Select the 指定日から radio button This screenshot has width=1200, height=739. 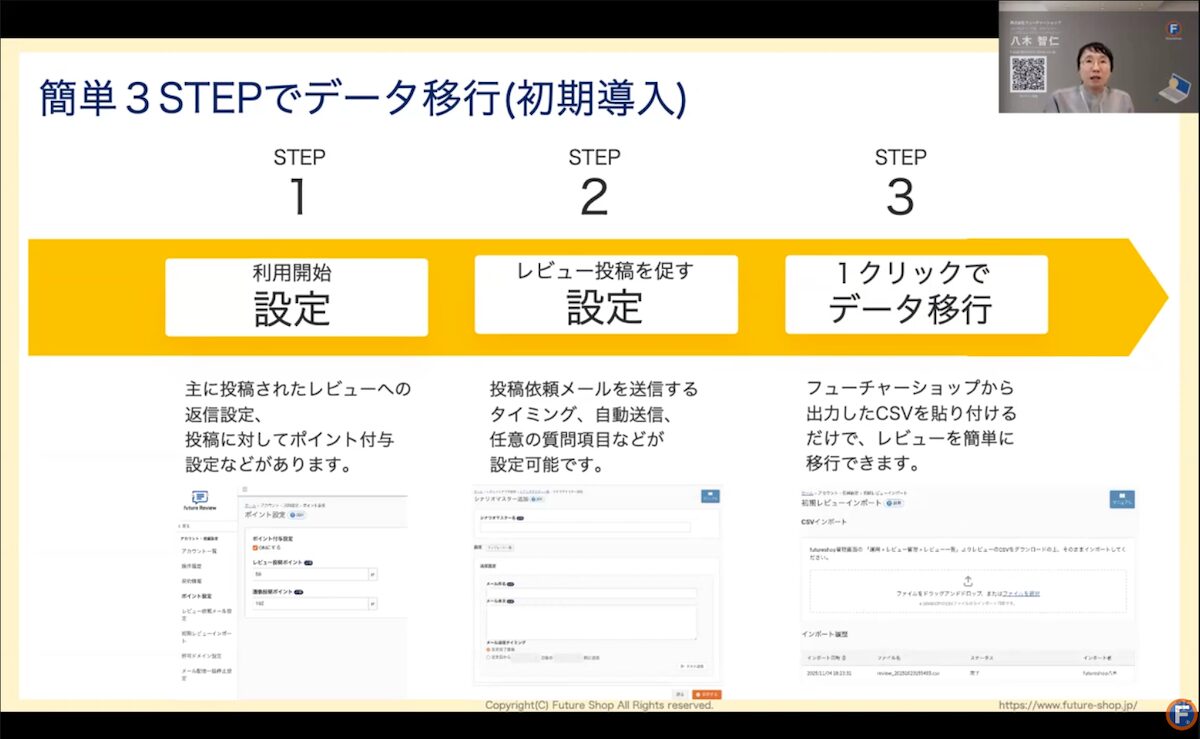click(x=488, y=656)
